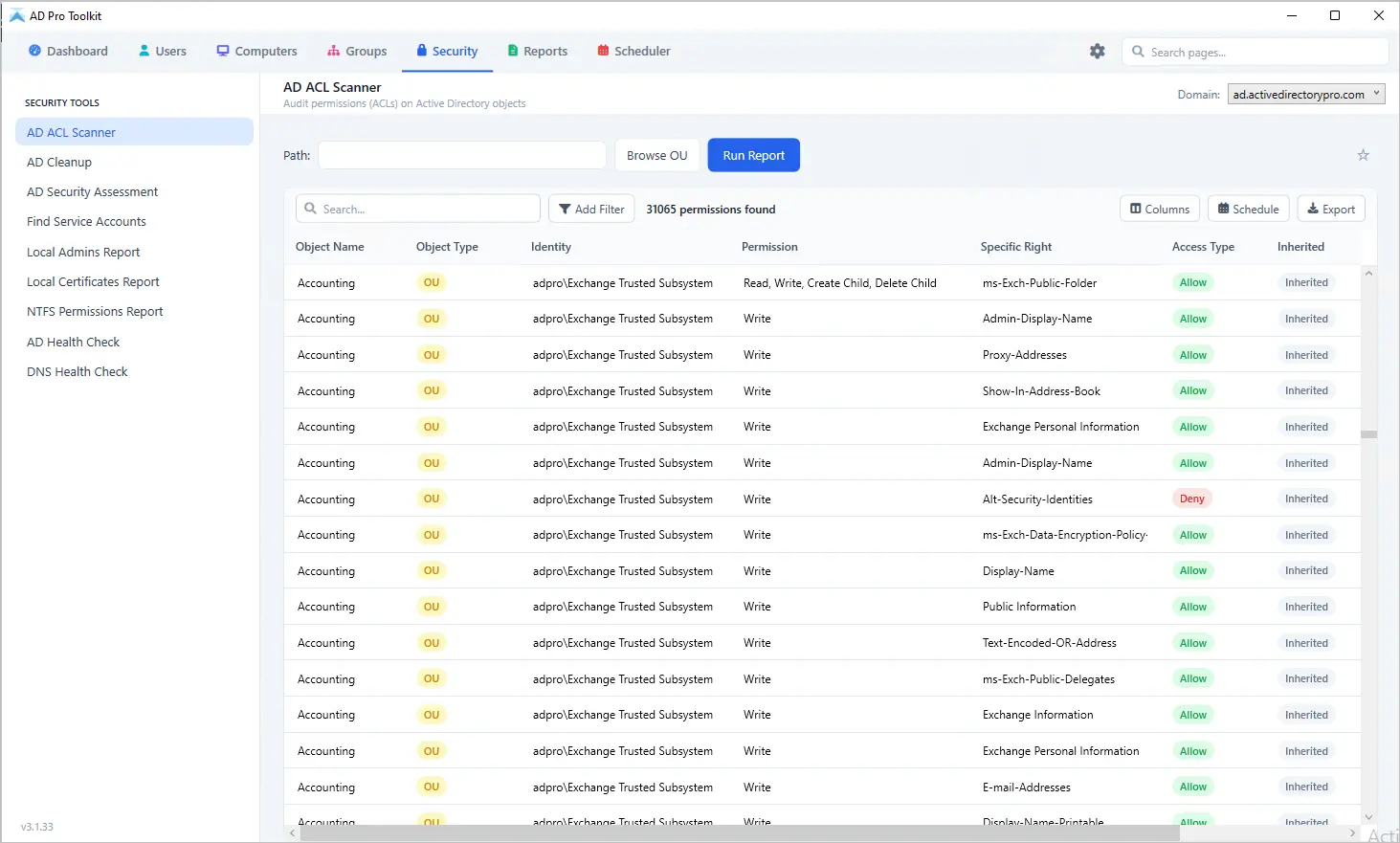Click Allow badge in Proxy-Addresses row
Screen dimensions: 1400x843
(1193, 354)
